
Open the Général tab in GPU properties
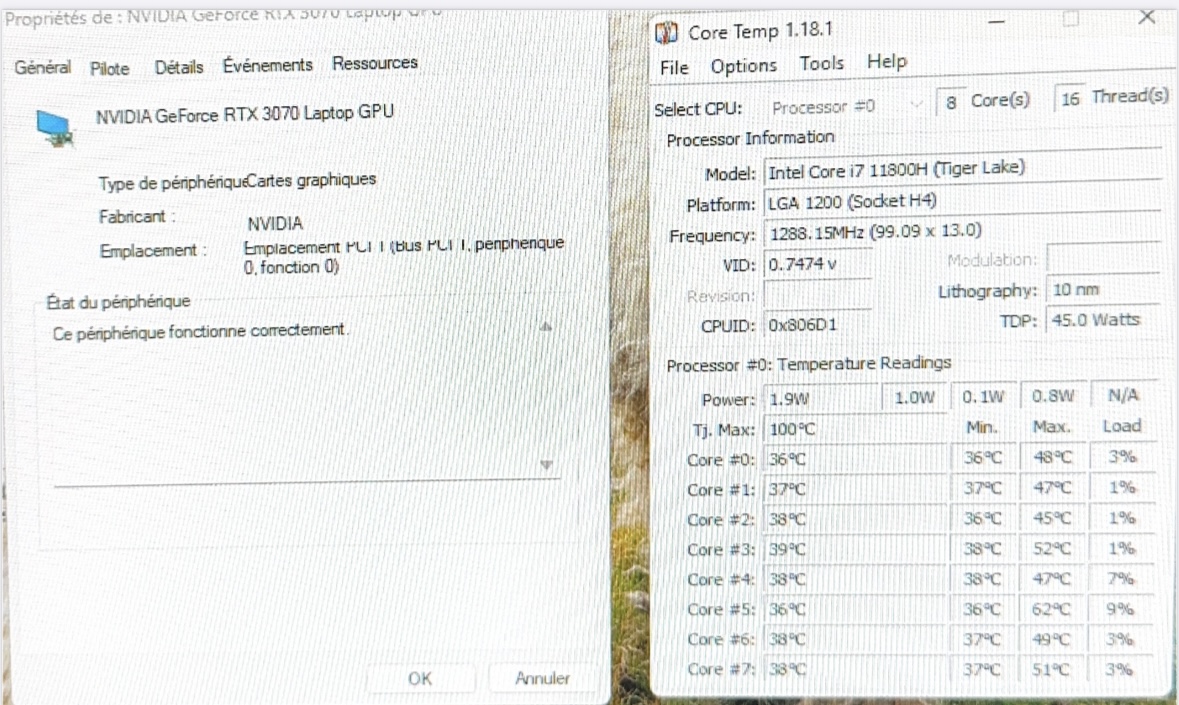[x=43, y=67]
